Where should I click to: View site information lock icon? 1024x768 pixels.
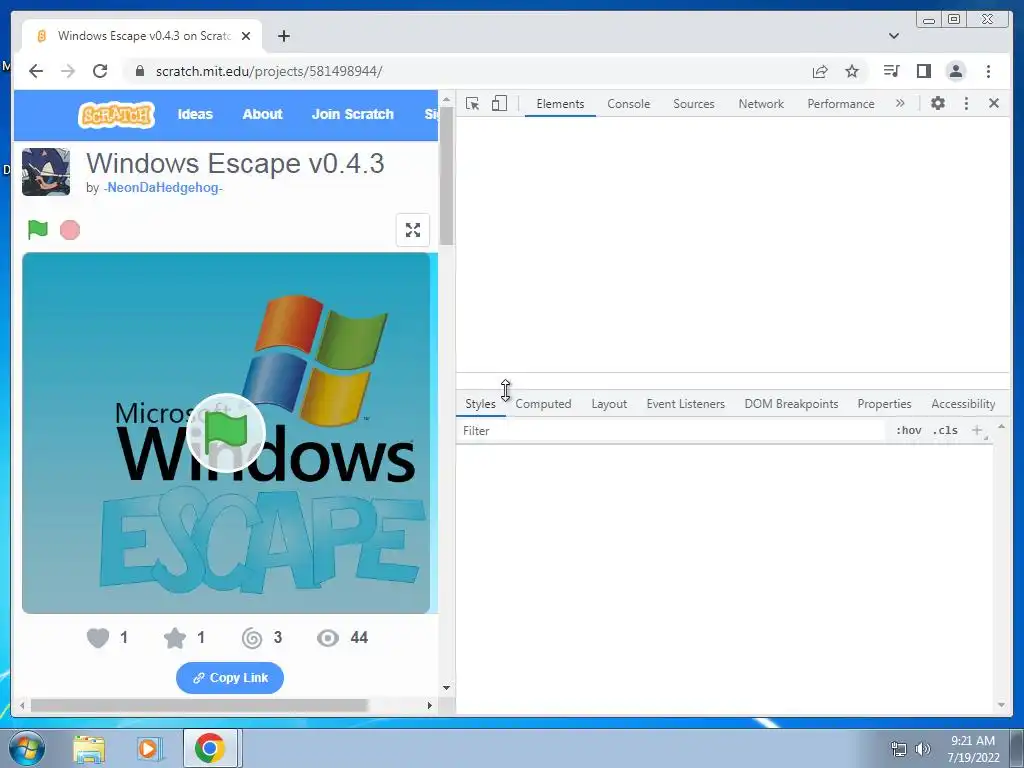(139, 71)
